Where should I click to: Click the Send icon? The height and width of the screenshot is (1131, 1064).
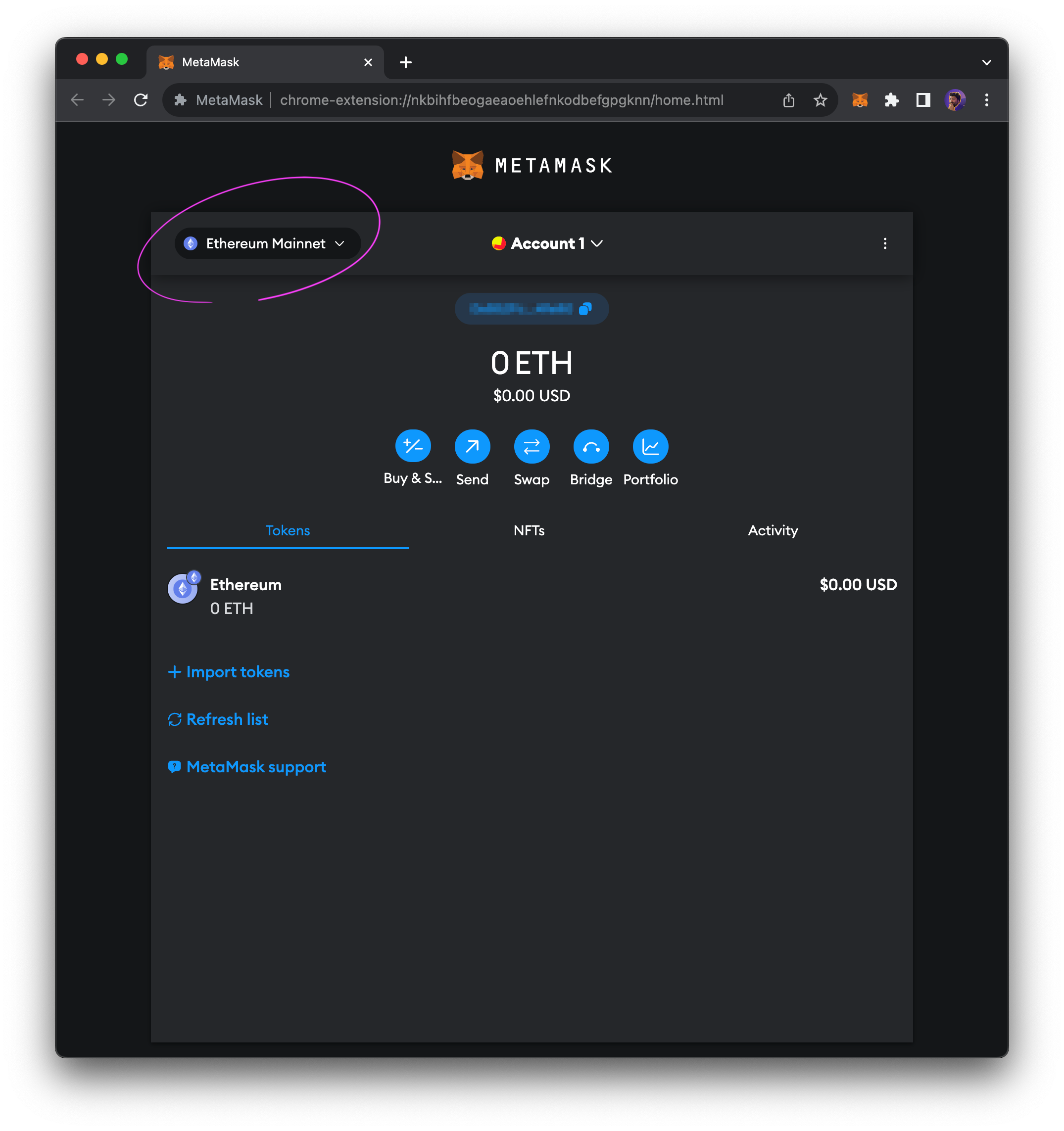pos(472,447)
